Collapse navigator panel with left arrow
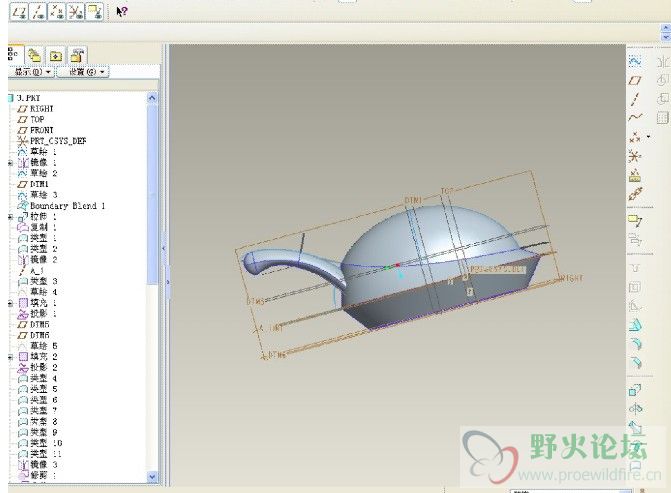The image size is (671, 493). [163, 248]
